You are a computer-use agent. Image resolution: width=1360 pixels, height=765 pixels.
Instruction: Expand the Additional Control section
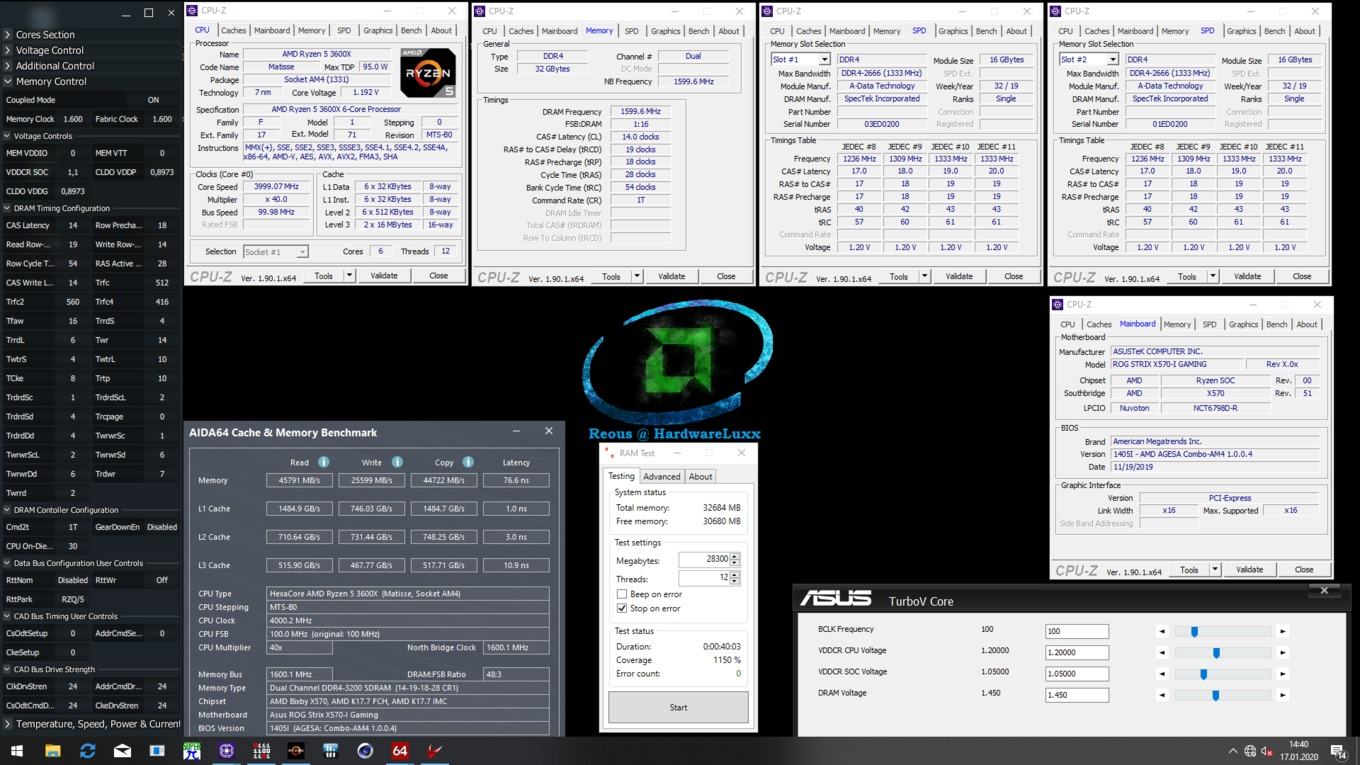coord(8,66)
